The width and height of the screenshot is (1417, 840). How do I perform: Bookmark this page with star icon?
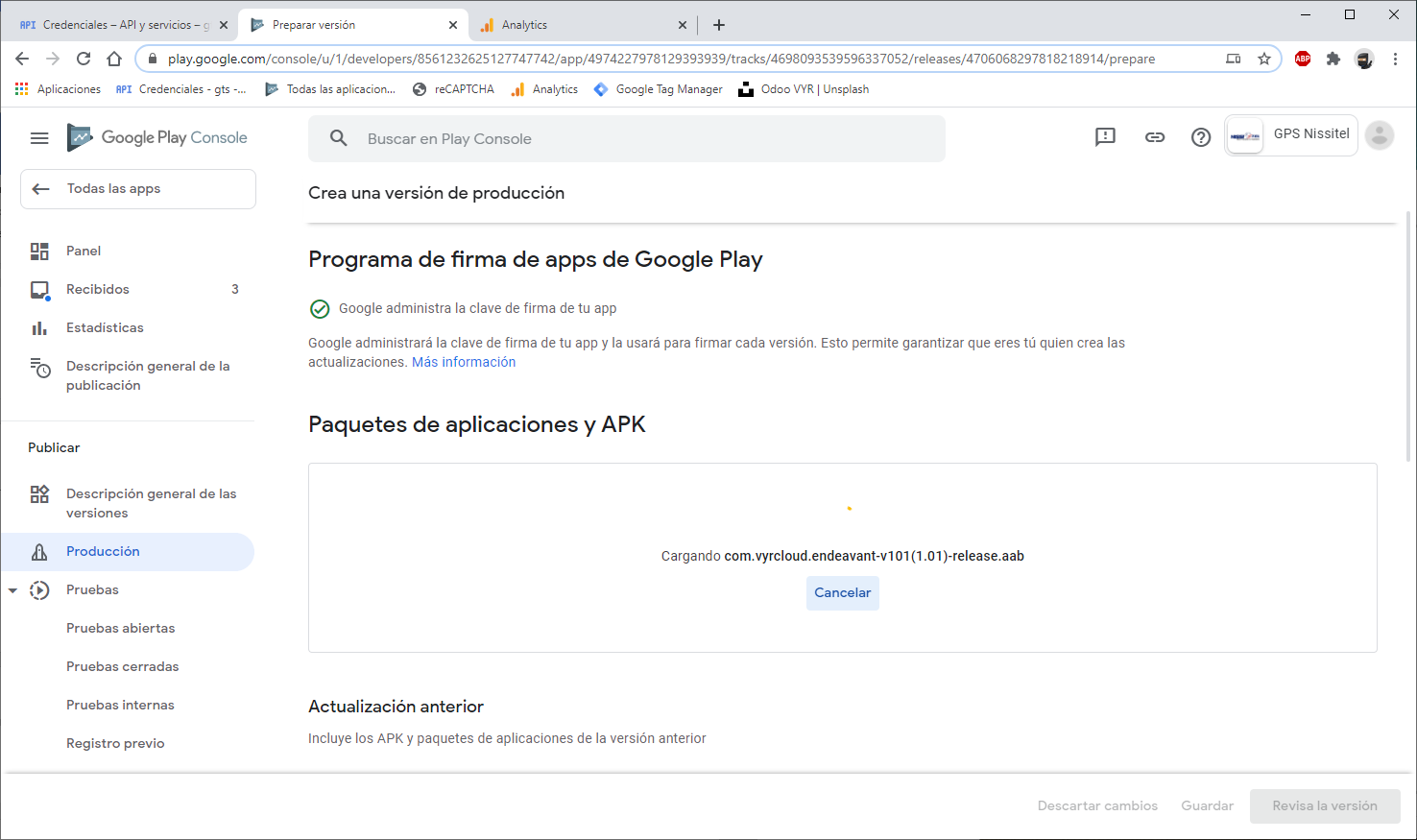pos(1264,59)
